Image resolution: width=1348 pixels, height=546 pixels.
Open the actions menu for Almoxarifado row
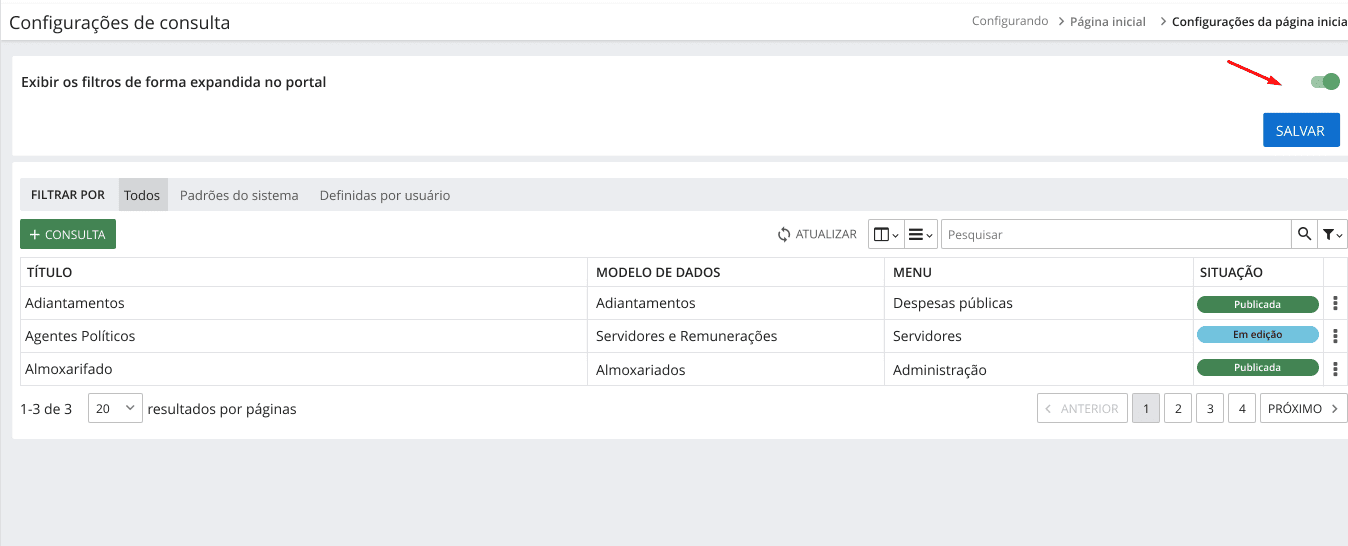(1335, 369)
